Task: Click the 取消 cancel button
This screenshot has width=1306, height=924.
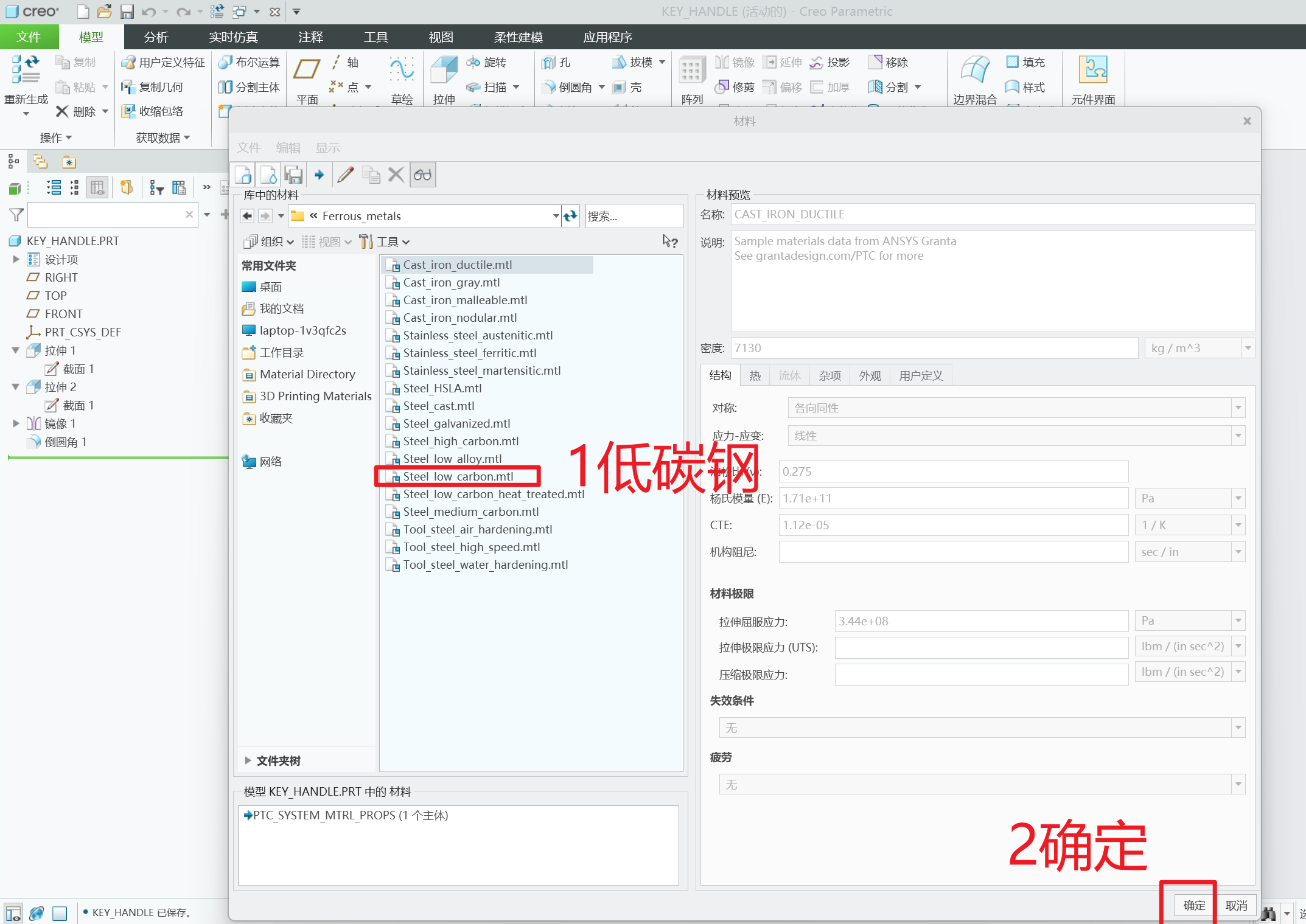Action: tap(1236, 905)
